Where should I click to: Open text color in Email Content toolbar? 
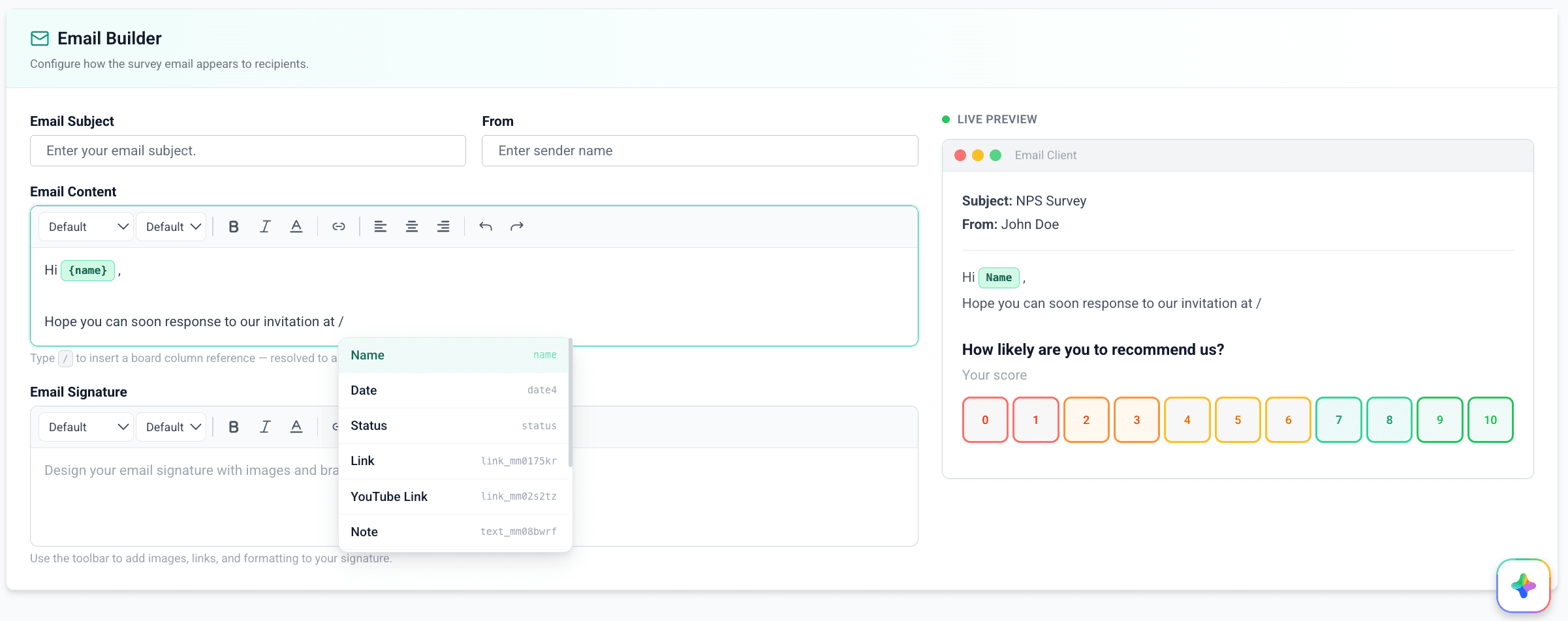coord(296,226)
